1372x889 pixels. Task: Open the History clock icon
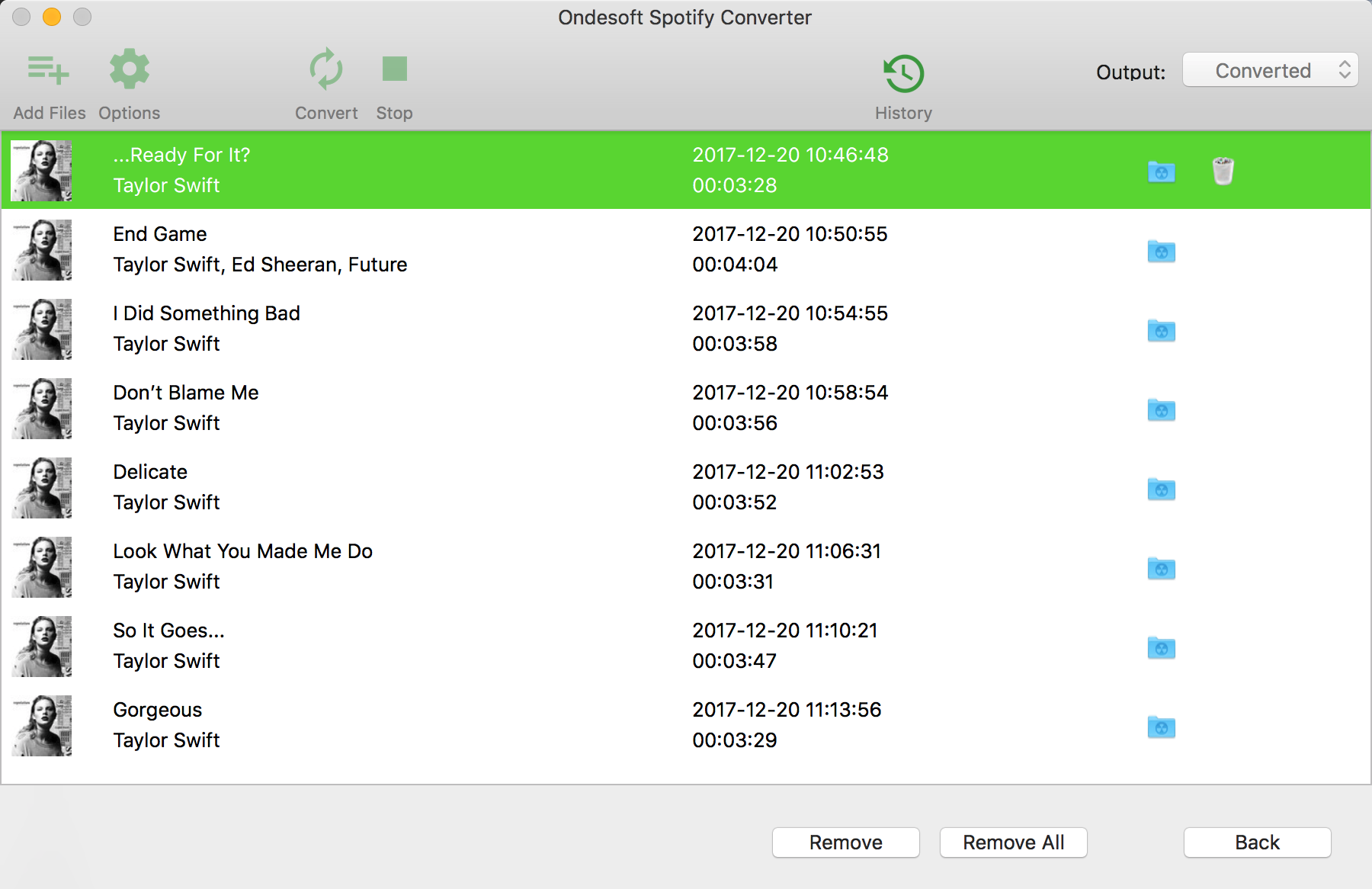[x=903, y=73]
